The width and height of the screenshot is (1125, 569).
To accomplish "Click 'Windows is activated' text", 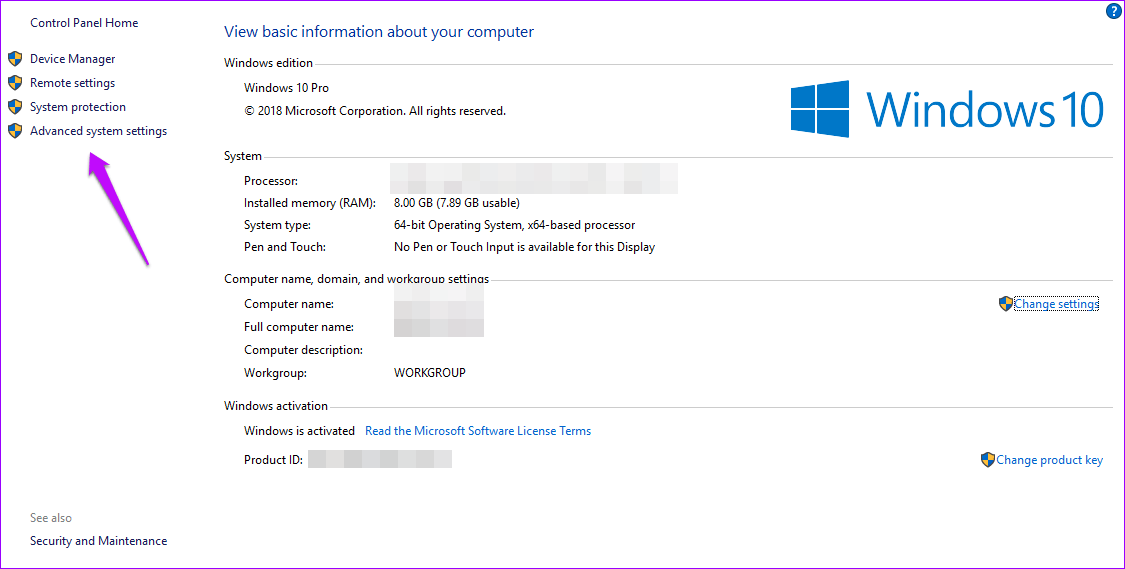I will 299,431.
